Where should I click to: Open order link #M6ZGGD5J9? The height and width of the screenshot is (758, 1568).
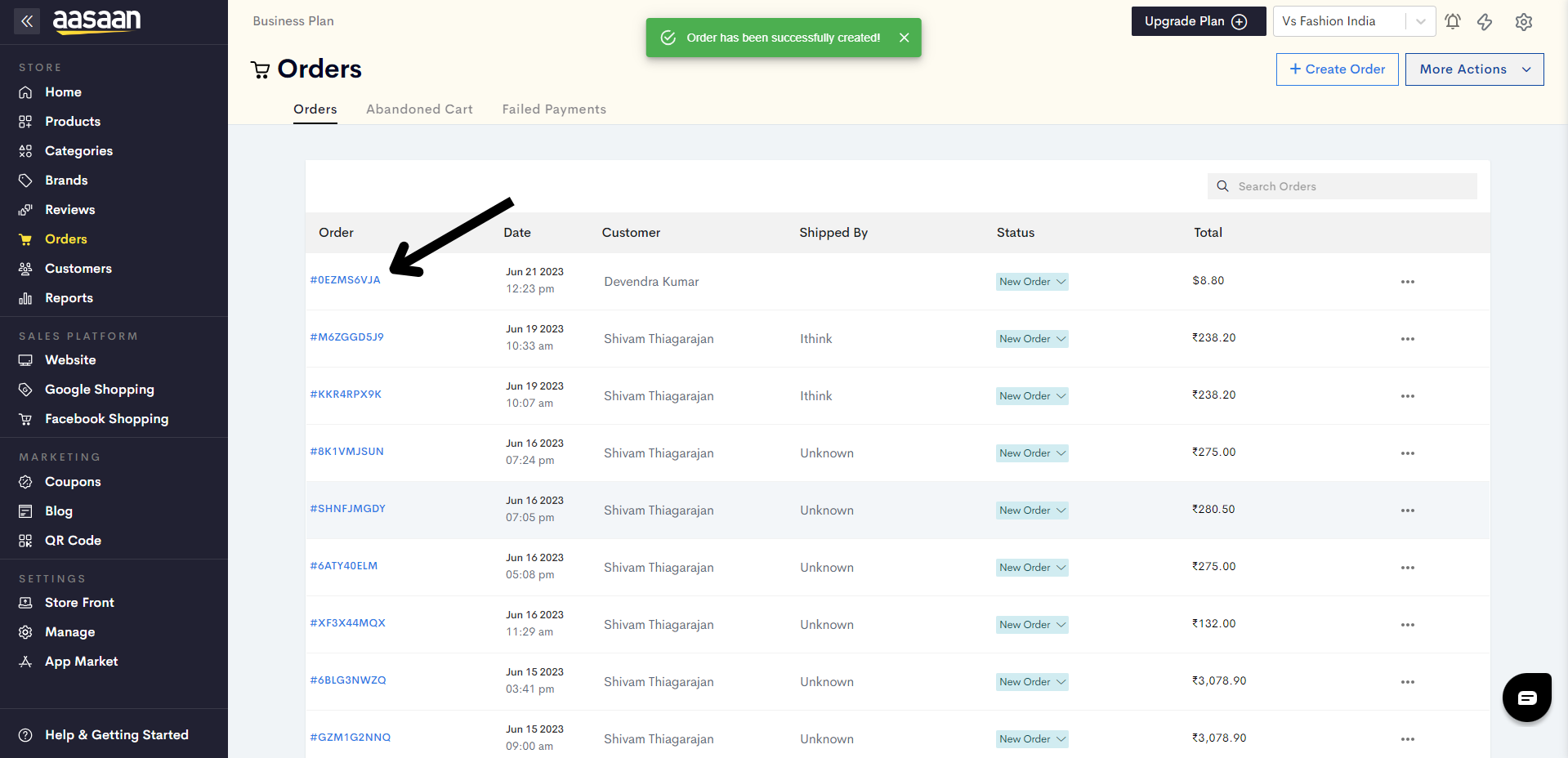pyautogui.click(x=346, y=337)
